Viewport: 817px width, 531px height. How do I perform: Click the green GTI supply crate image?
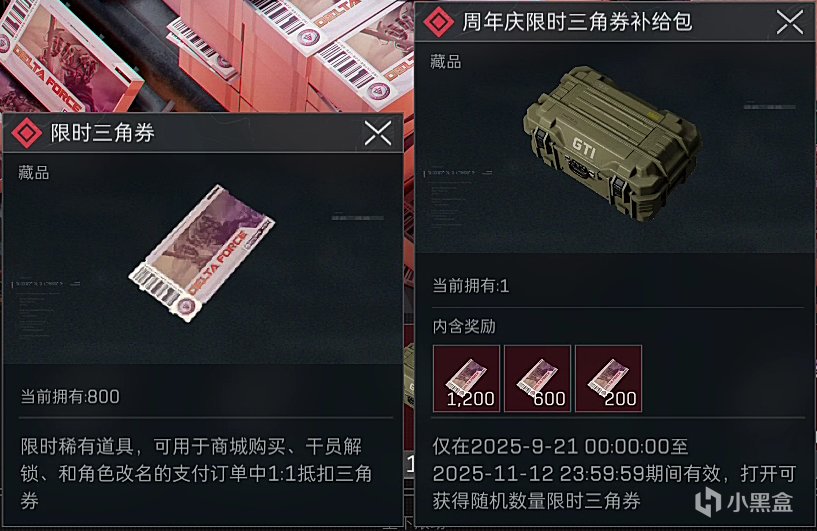click(612, 143)
